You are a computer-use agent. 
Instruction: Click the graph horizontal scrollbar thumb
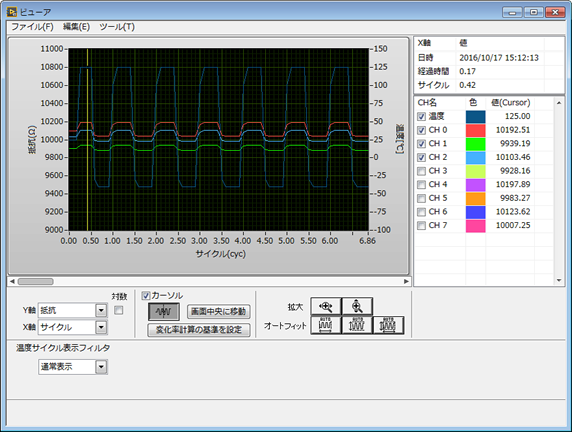36,281
